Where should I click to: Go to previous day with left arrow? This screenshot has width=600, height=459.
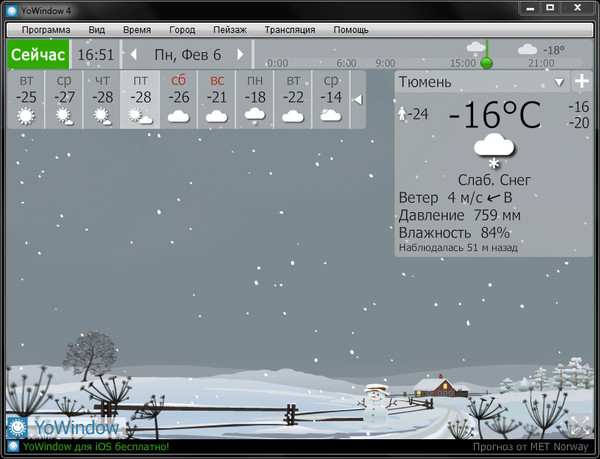[134, 54]
